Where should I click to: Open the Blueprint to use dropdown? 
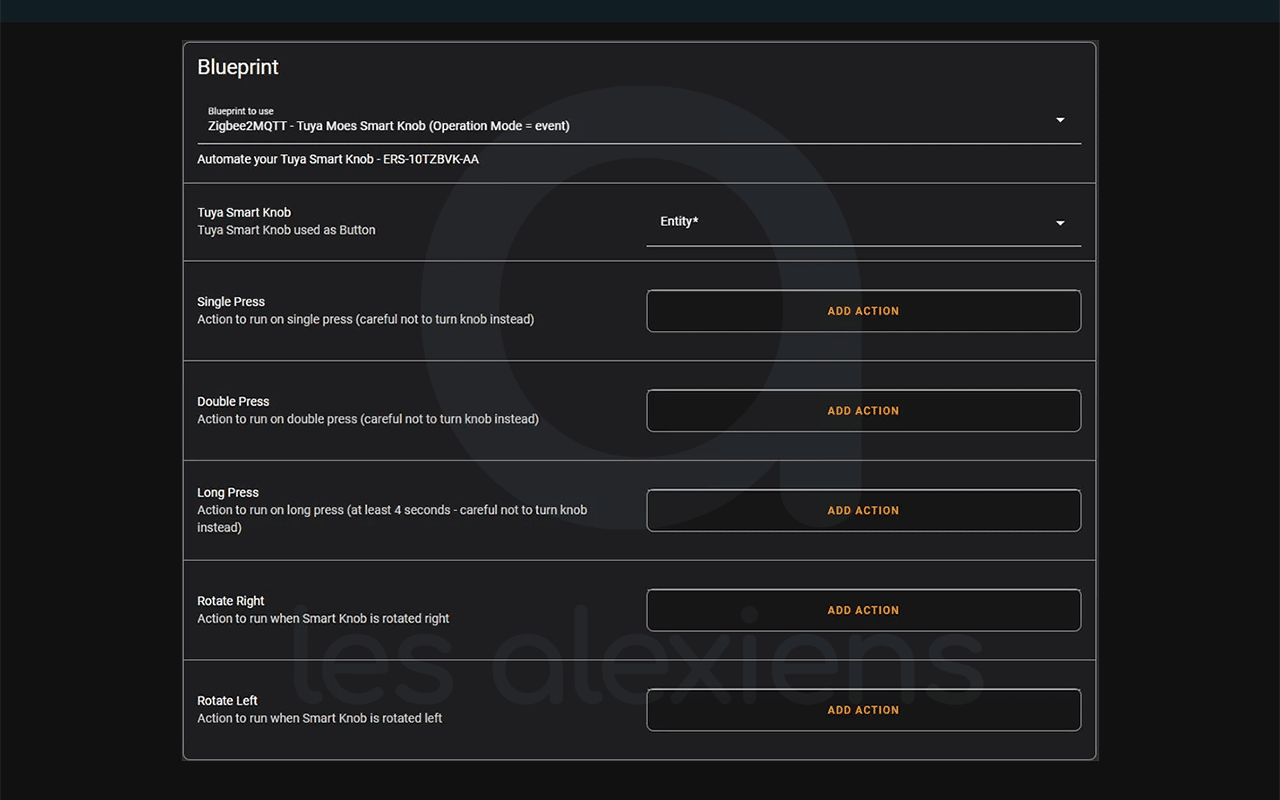tap(639, 120)
